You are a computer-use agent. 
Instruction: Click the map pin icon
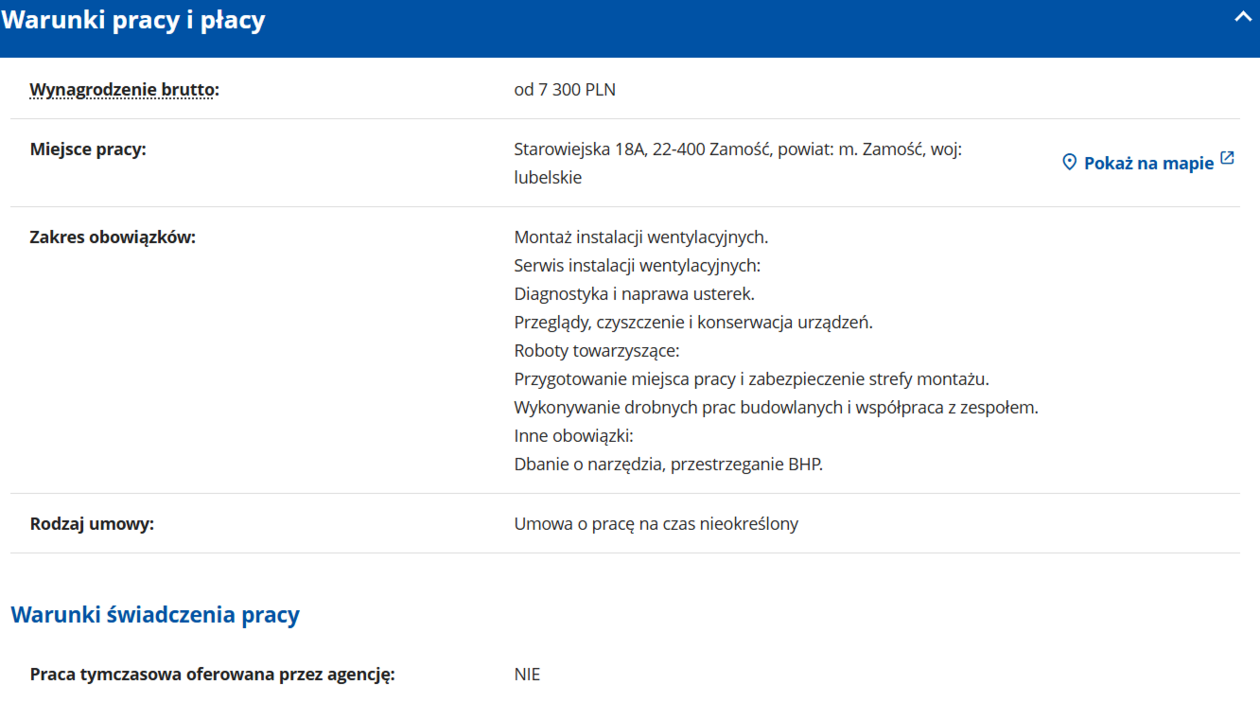1069,162
